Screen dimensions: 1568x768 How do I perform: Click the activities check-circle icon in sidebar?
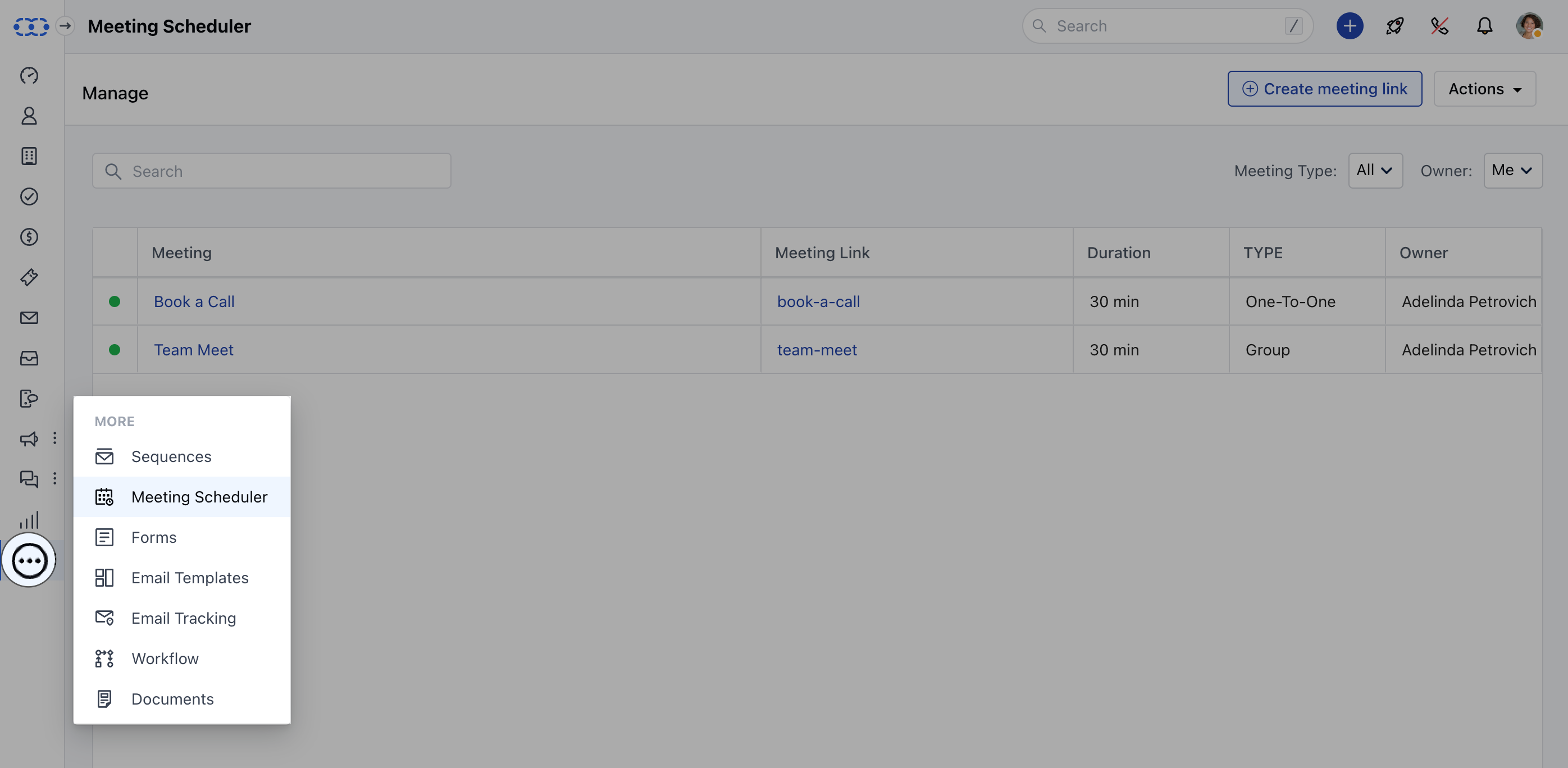(x=29, y=196)
